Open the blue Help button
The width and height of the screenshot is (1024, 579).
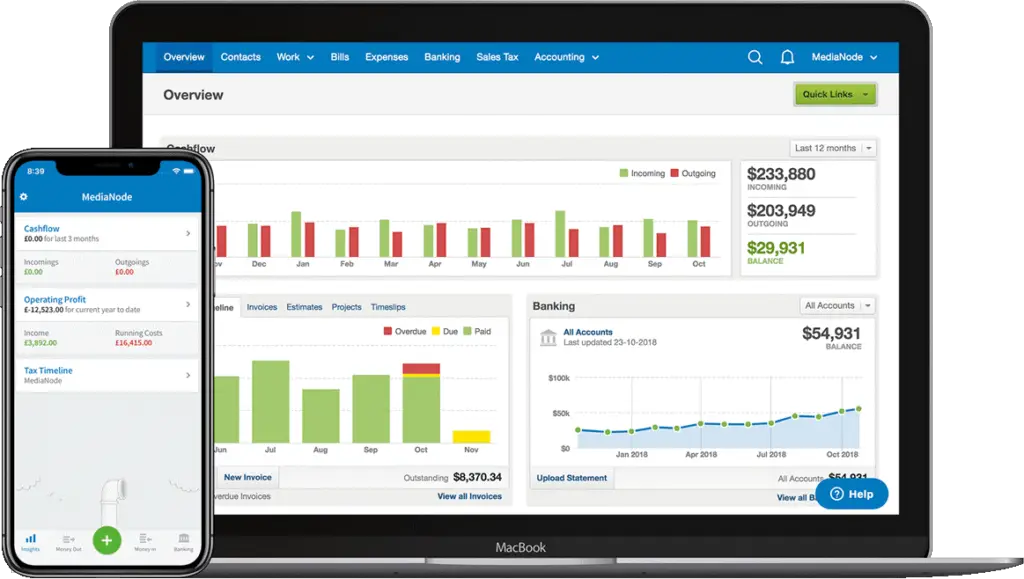pyautogui.click(x=852, y=494)
